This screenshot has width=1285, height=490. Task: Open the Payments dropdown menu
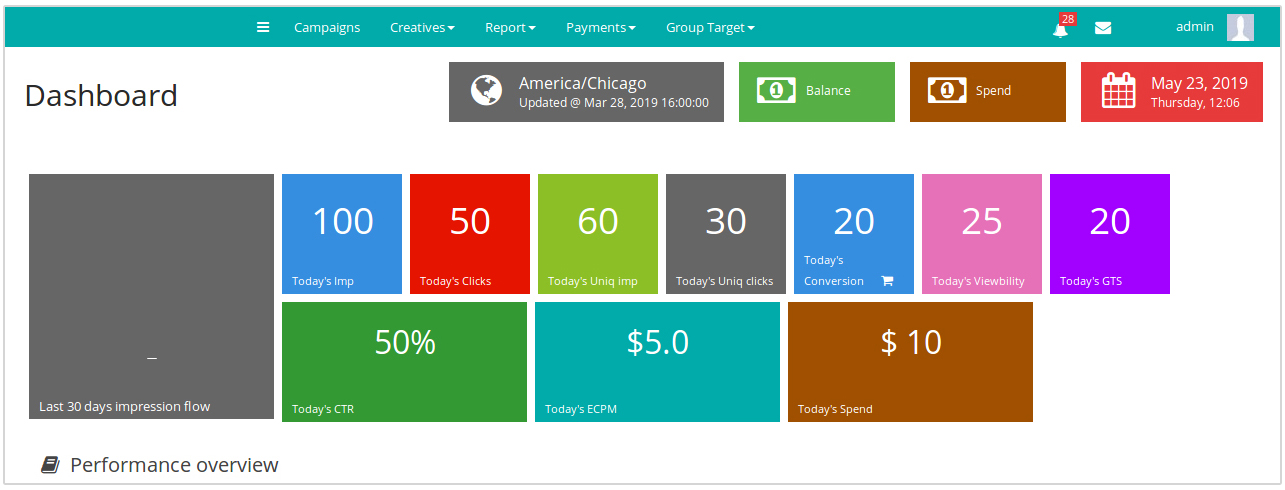pyautogui.click(x=600, y=28)
